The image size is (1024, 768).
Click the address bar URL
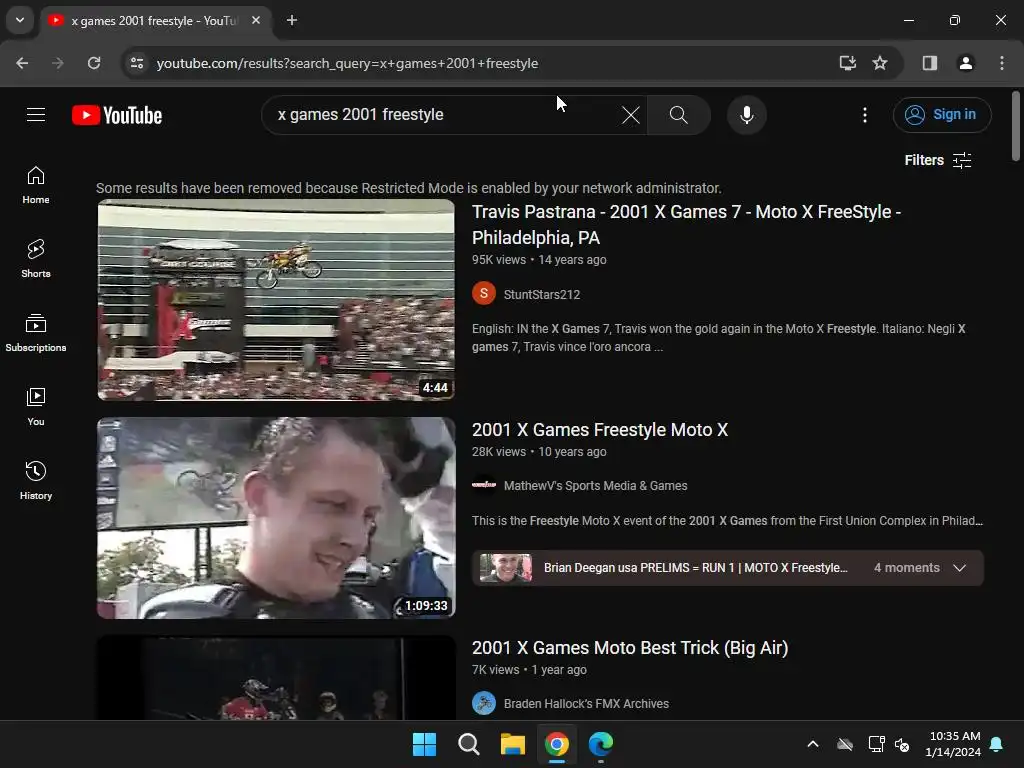click(x=347, y=63)
